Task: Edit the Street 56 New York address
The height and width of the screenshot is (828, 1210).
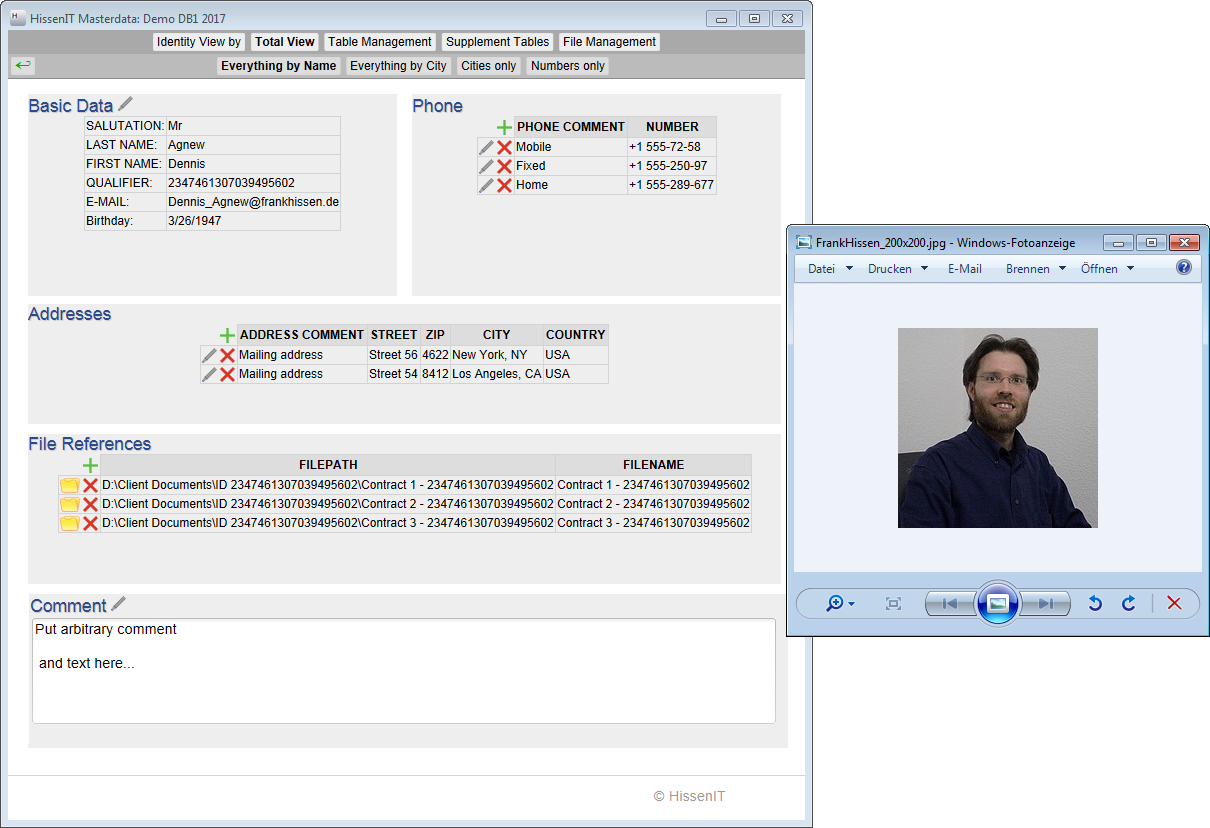Action: [x=209, y=355]
